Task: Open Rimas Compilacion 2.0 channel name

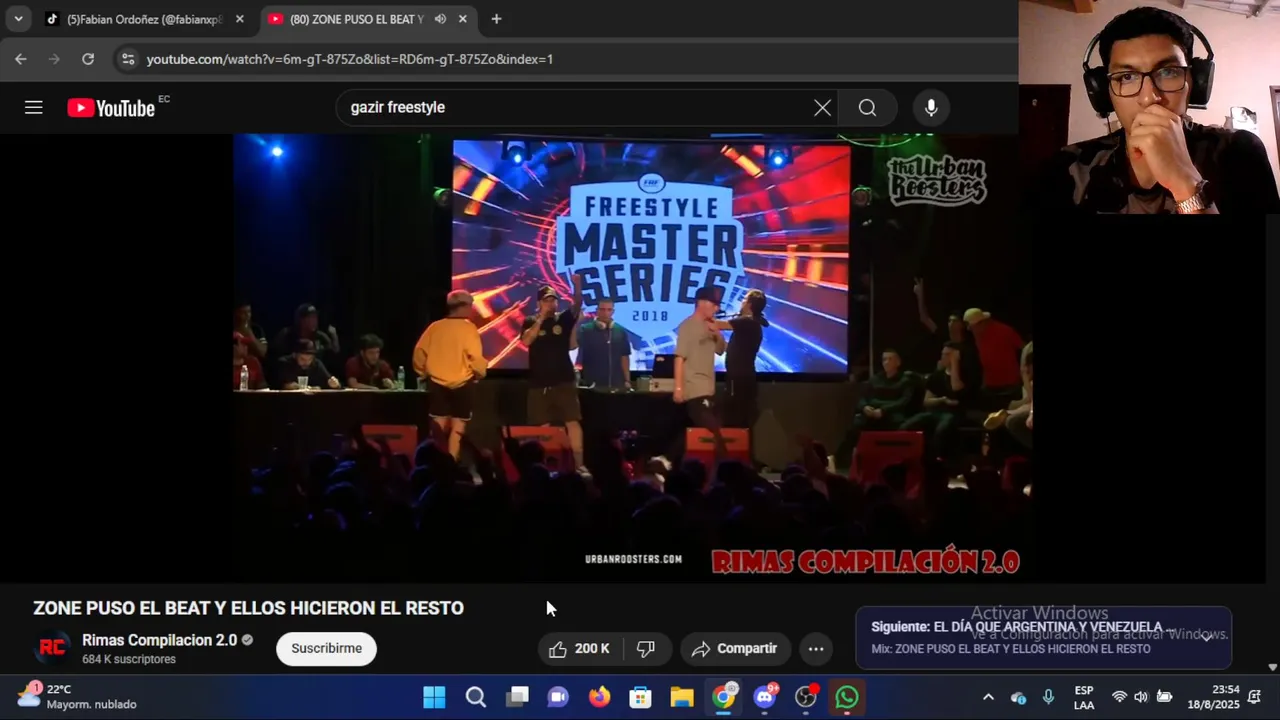Action: tap(159, 640)
